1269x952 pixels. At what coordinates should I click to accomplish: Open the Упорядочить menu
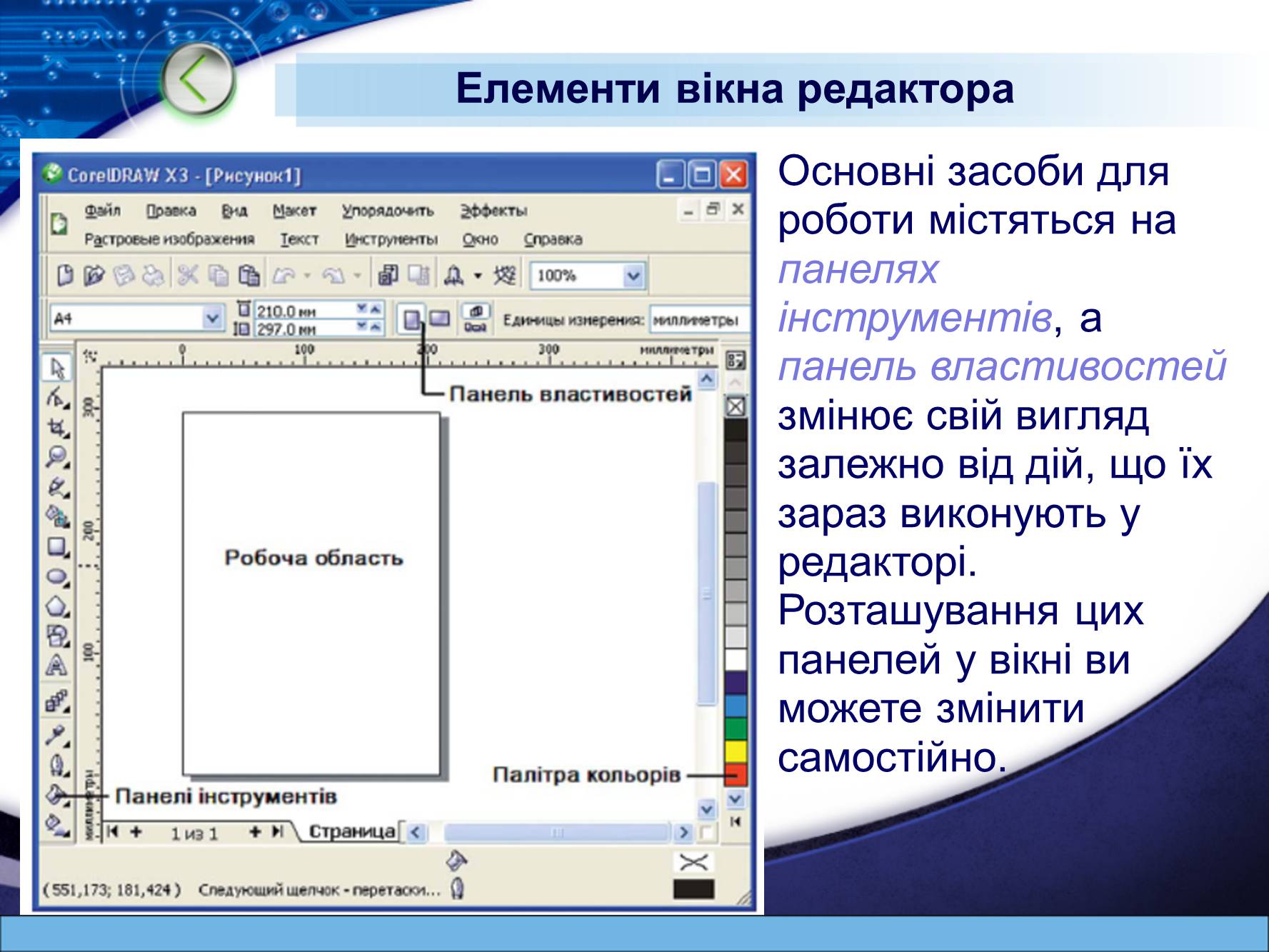click(x=388, y=211)
